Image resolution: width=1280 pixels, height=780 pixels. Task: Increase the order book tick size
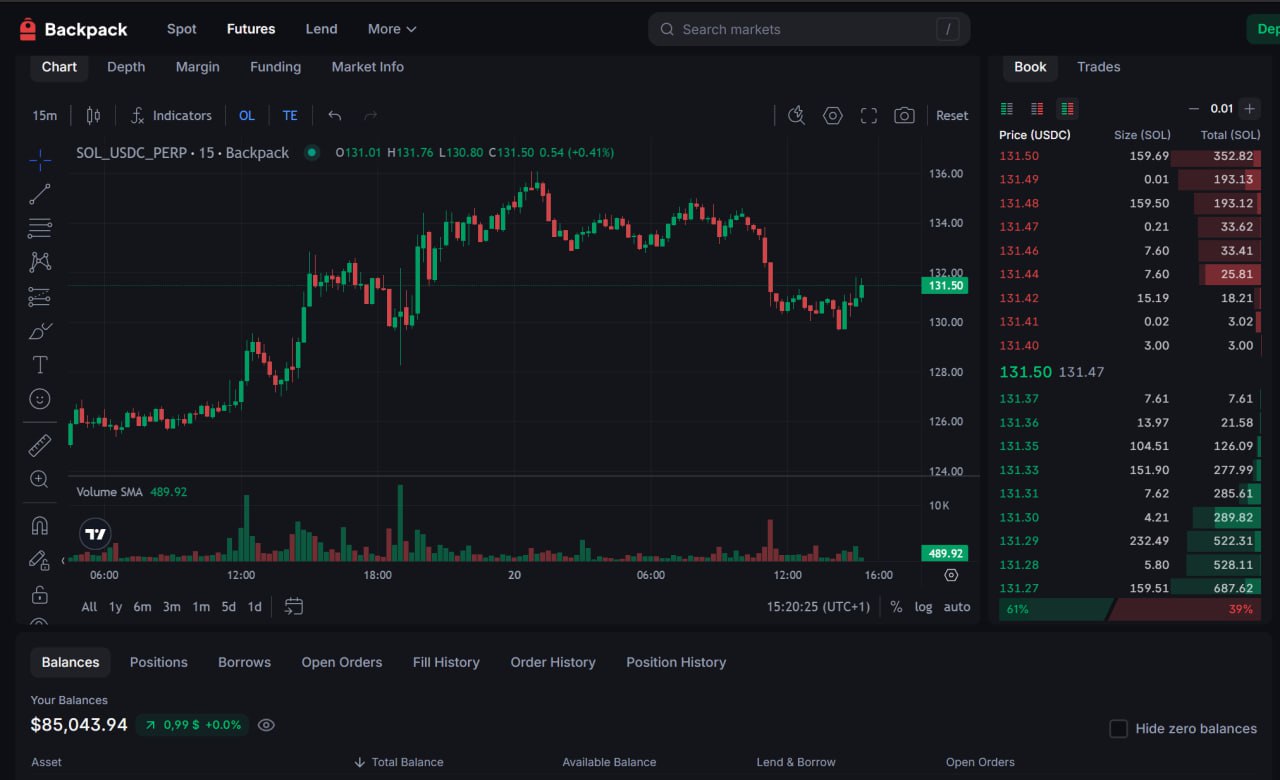pos(1249,108)
